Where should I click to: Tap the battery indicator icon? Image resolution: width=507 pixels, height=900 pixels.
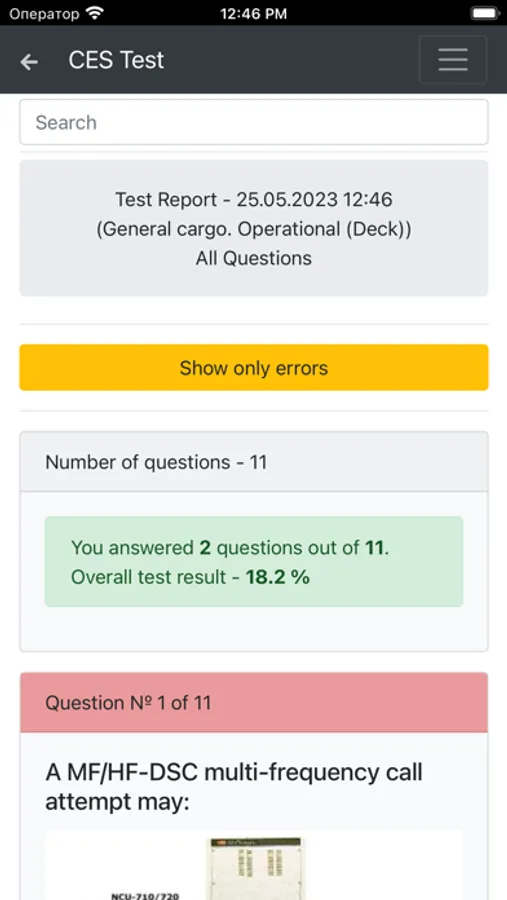pos(485,13)
